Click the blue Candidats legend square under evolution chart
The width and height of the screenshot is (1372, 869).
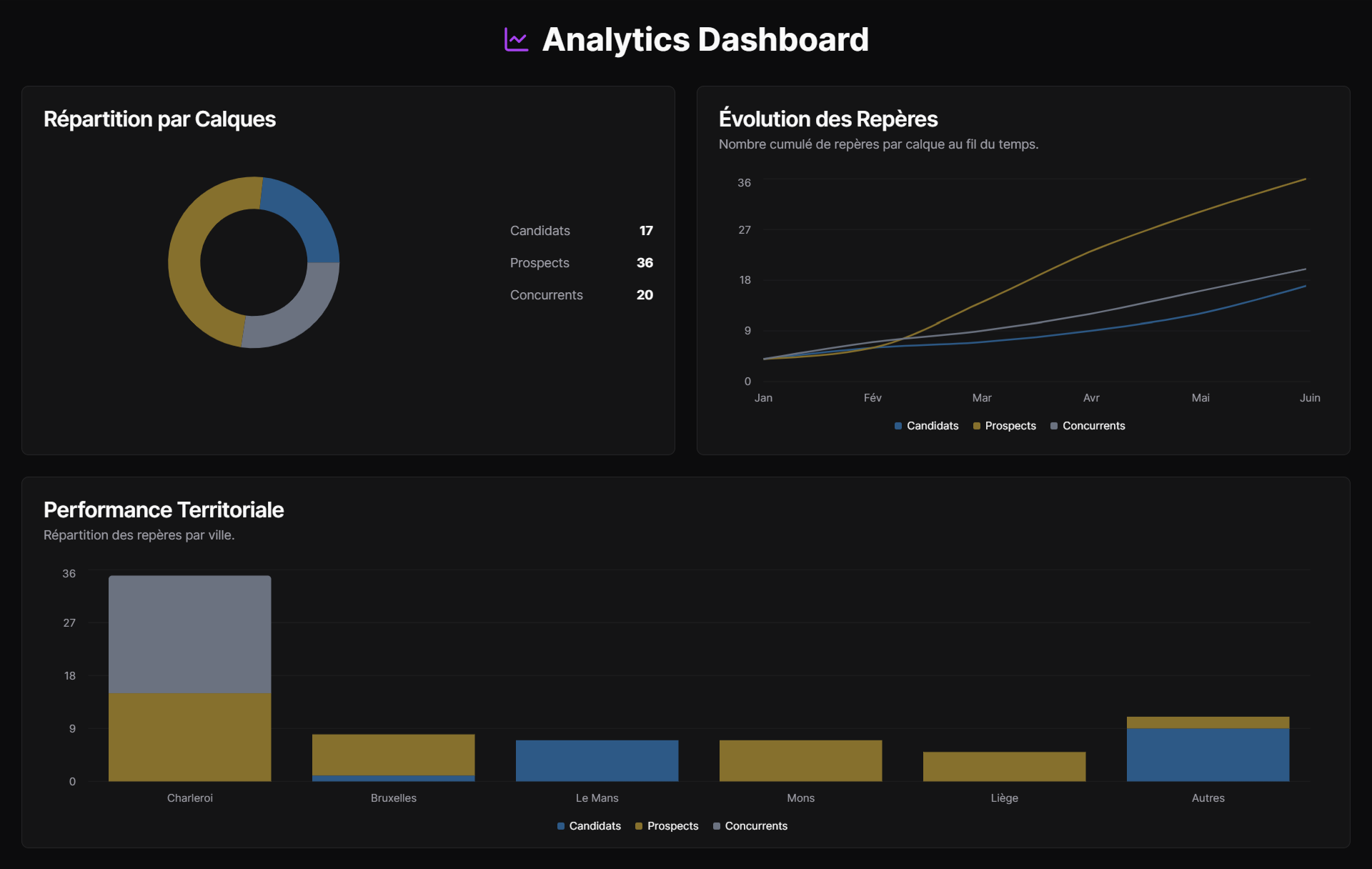(898, 426)
